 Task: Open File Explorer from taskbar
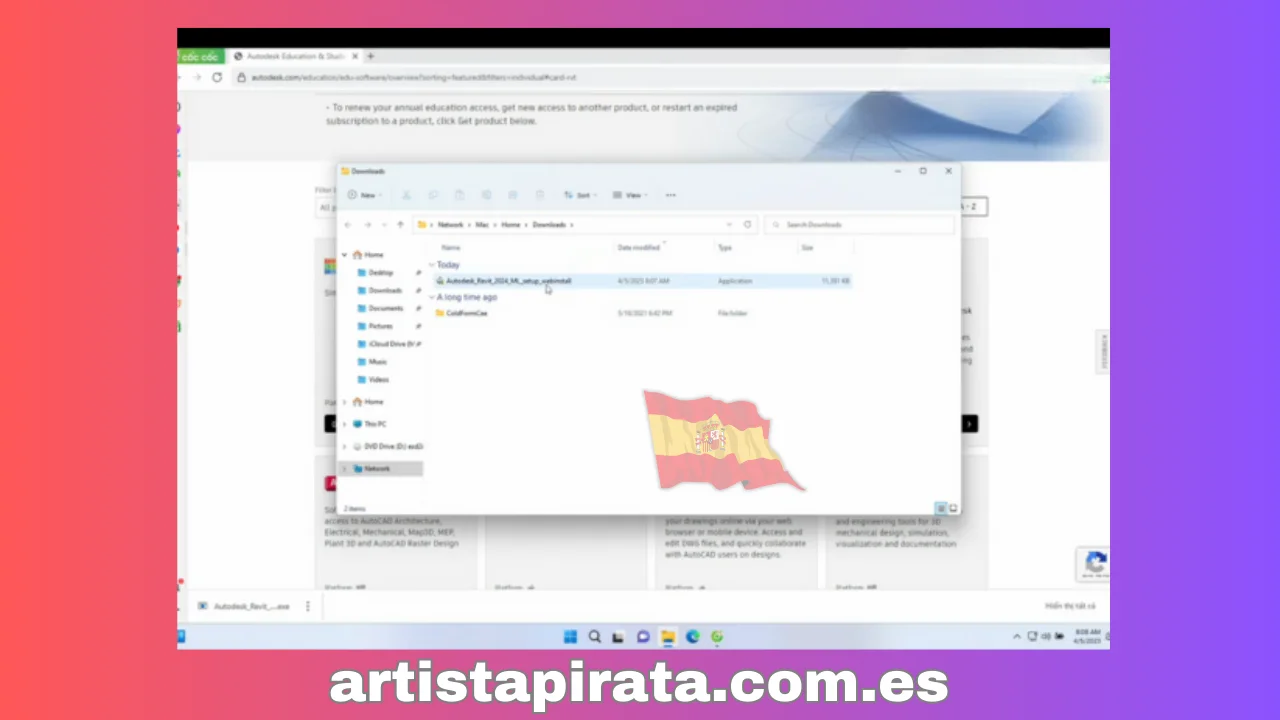tap(668, 636)
